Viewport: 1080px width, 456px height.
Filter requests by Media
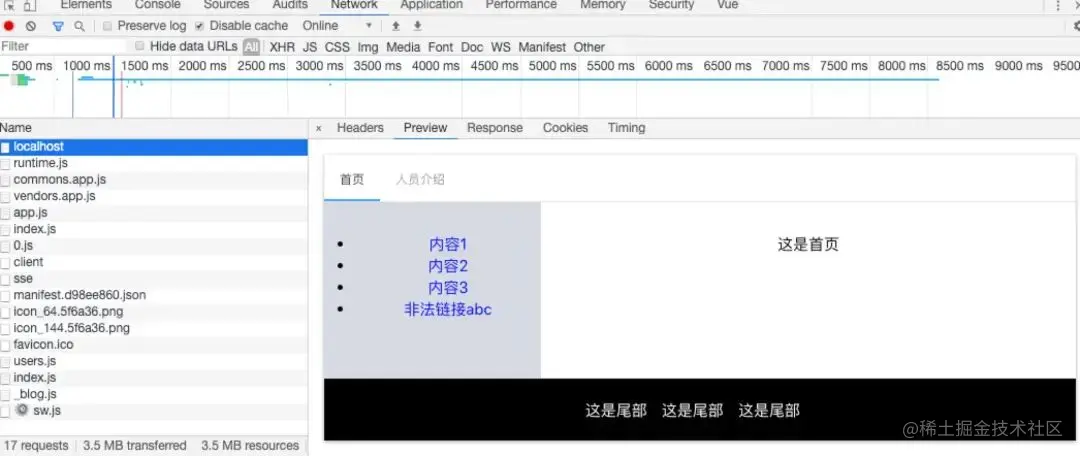tap(403, 47)
